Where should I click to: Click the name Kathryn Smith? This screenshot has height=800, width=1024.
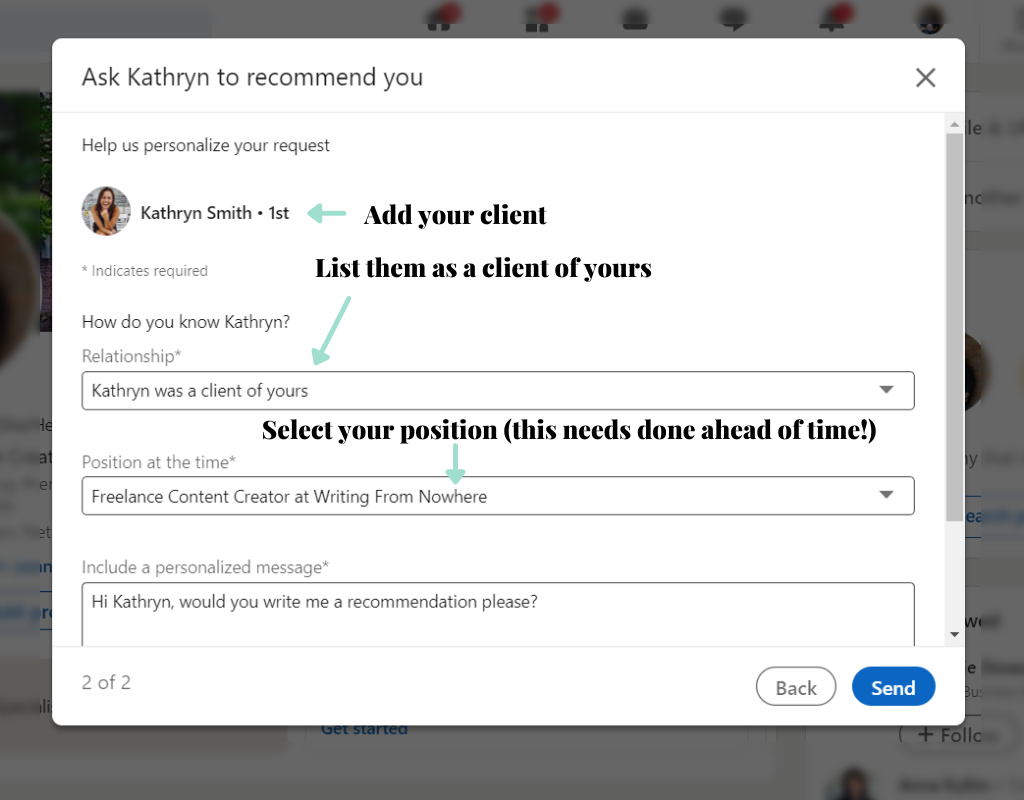pos(196,213)
